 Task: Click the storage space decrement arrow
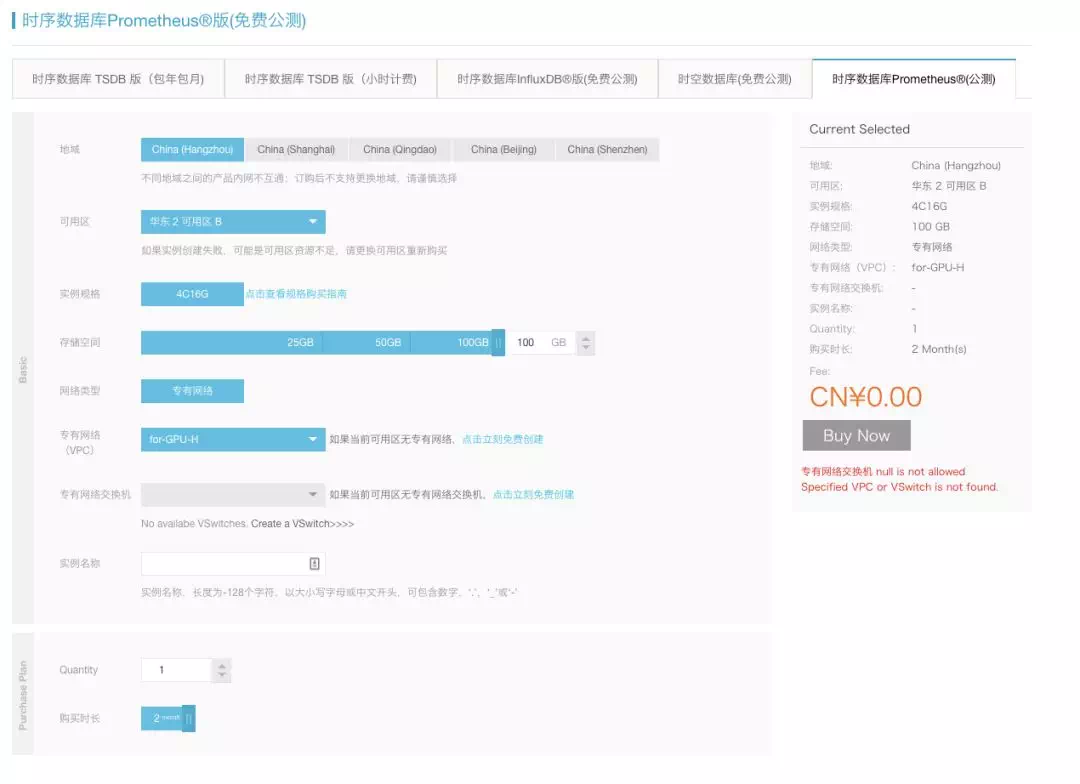[x=585, y=347]
